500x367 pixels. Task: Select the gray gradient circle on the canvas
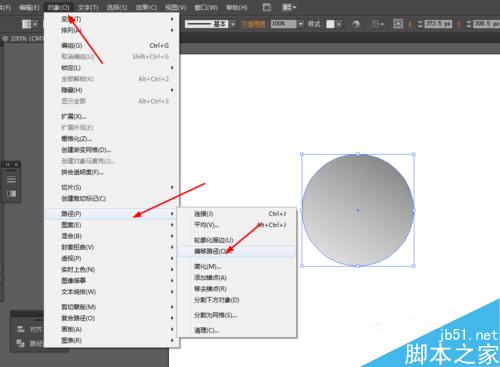[358, 210]
